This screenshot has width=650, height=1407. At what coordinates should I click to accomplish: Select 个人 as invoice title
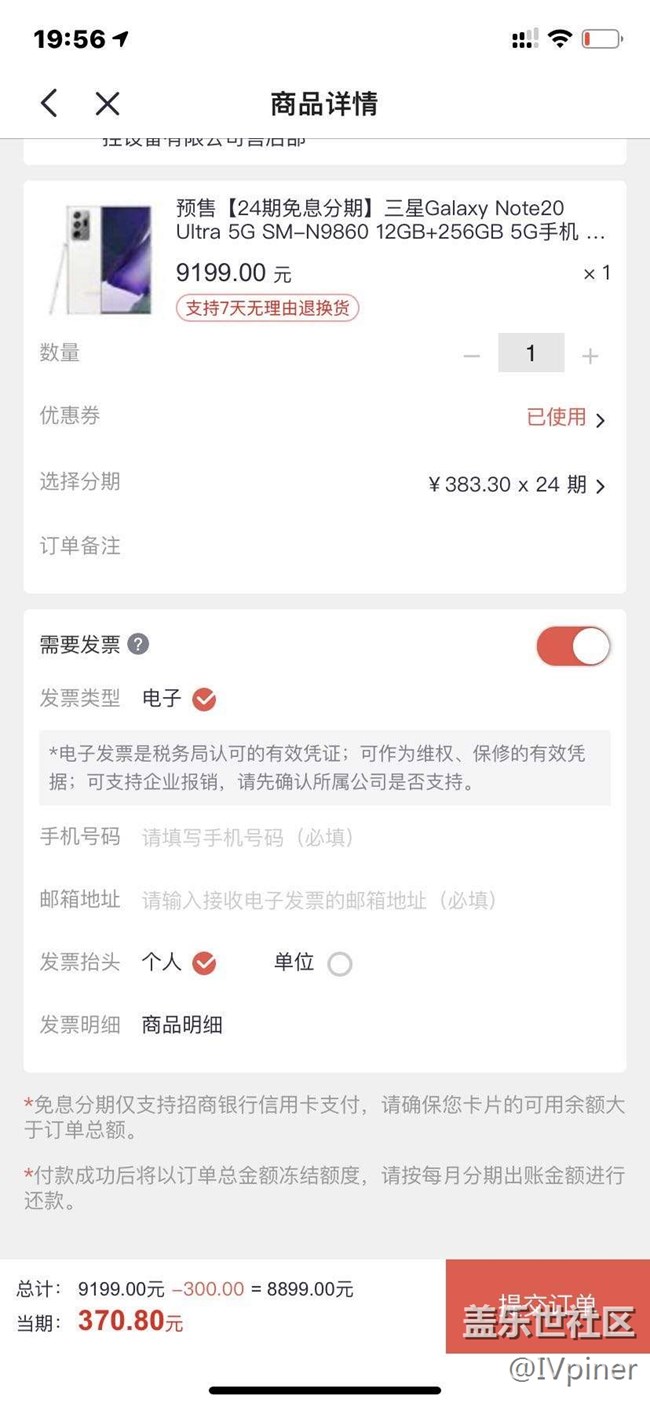click(204, 963)
